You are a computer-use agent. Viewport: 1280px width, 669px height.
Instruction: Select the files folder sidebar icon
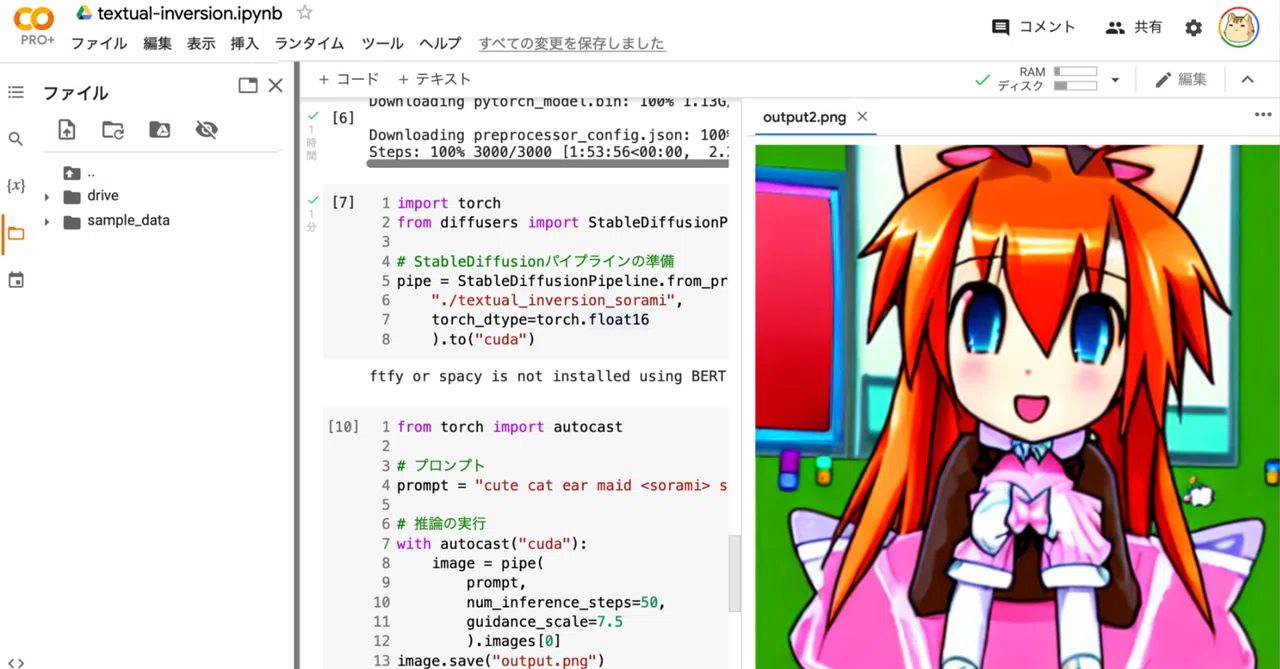[x=16, y=233]
